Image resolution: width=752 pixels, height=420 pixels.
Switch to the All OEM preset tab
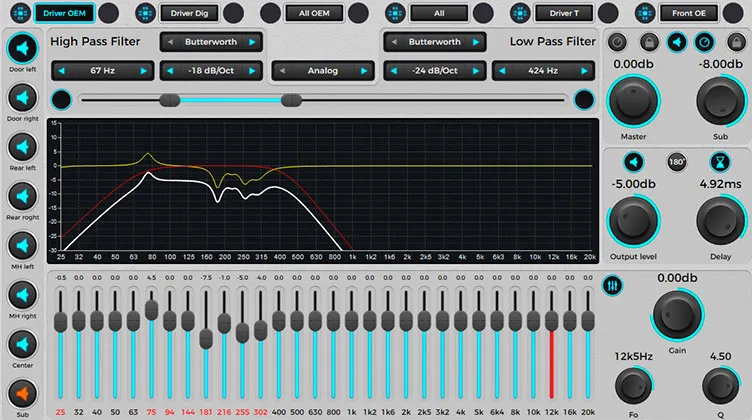[314, 13]
